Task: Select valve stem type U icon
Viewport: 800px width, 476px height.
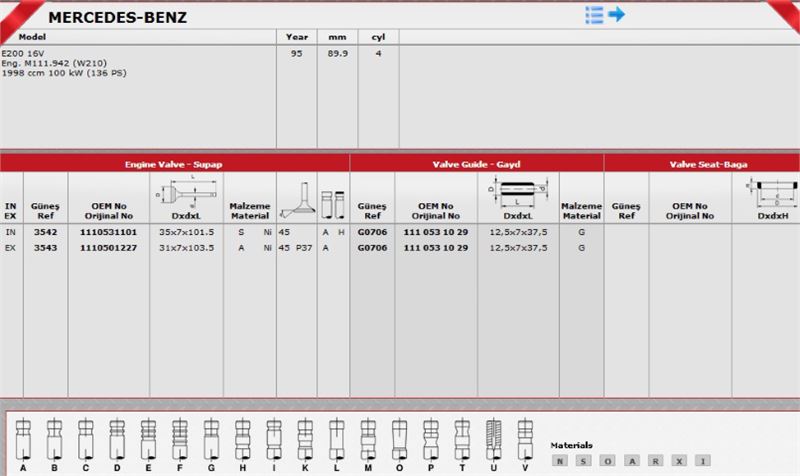Action: pyautogui.click(x=493, y=439)
